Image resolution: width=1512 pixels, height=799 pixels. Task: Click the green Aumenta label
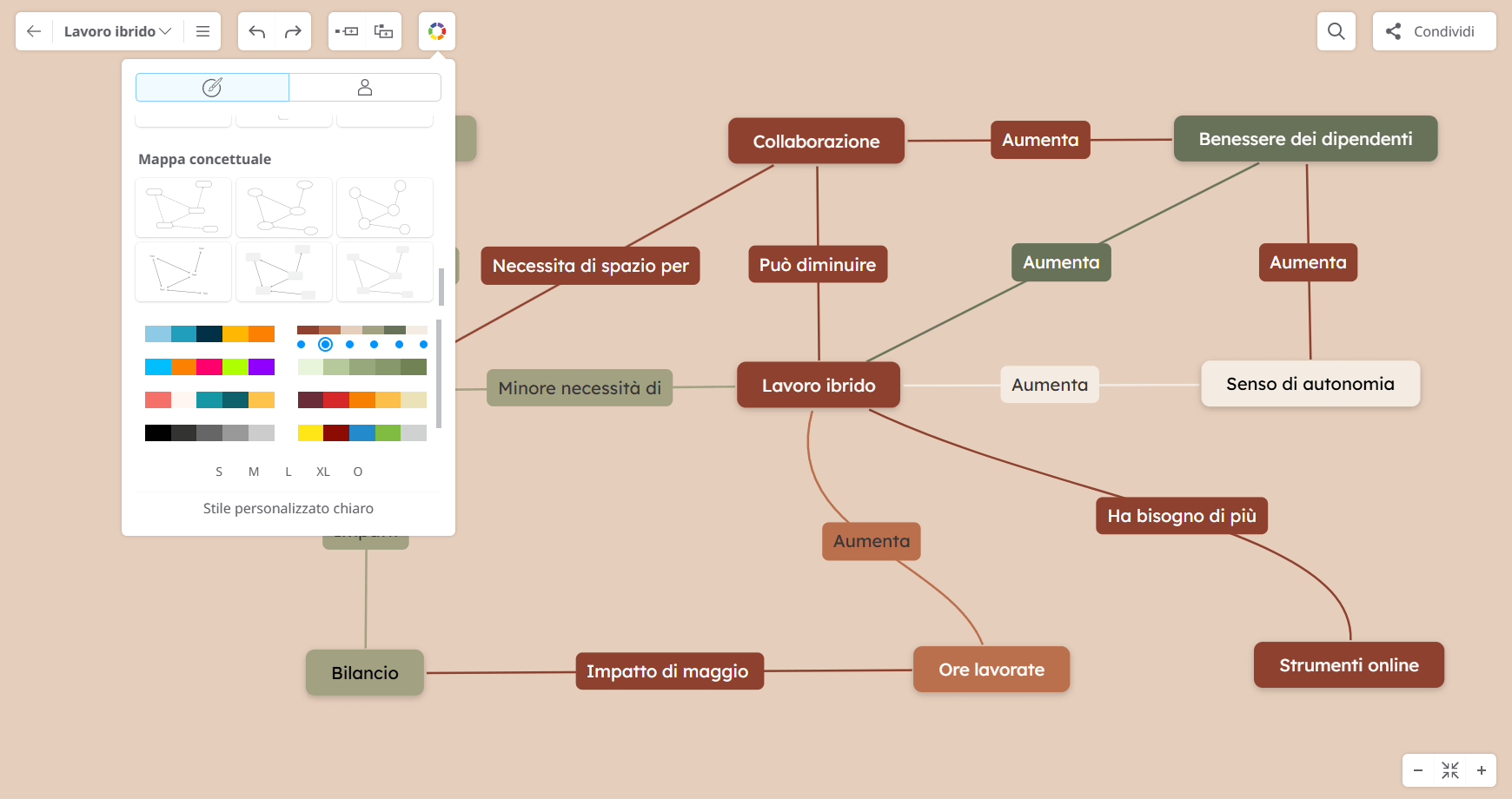pos(1061,262)
